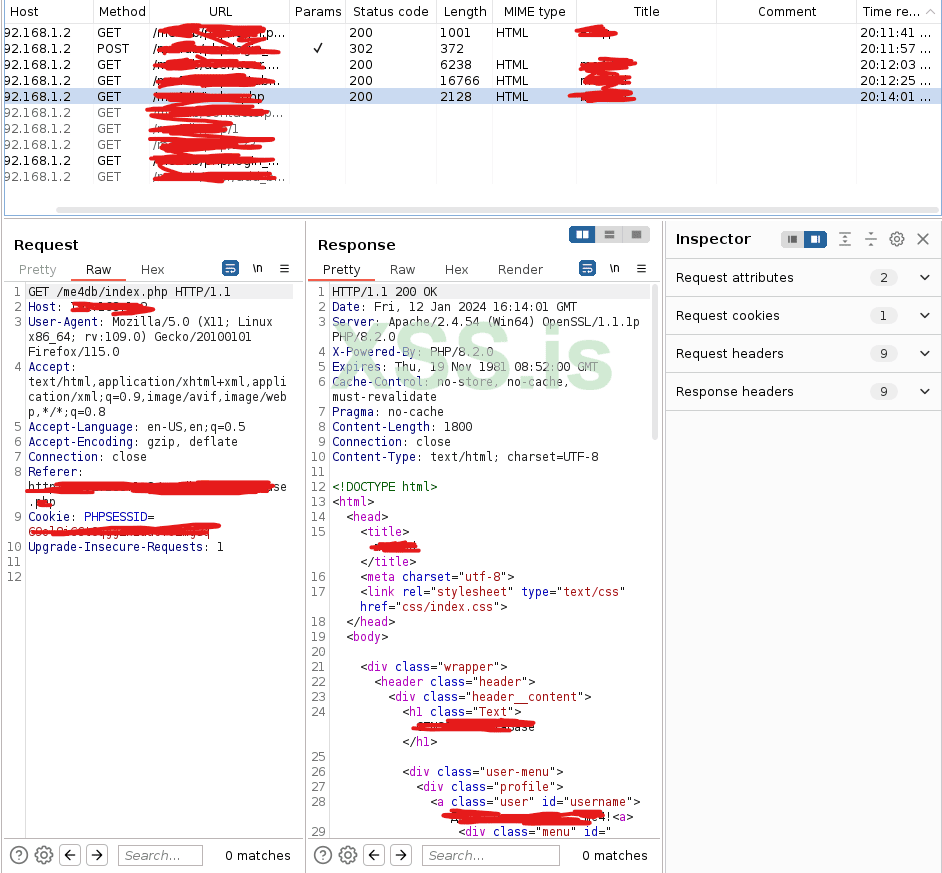This screenshot has width=942, height=873.
Task: Open the Request panel hamburger menu
Action: click(284, 269)
